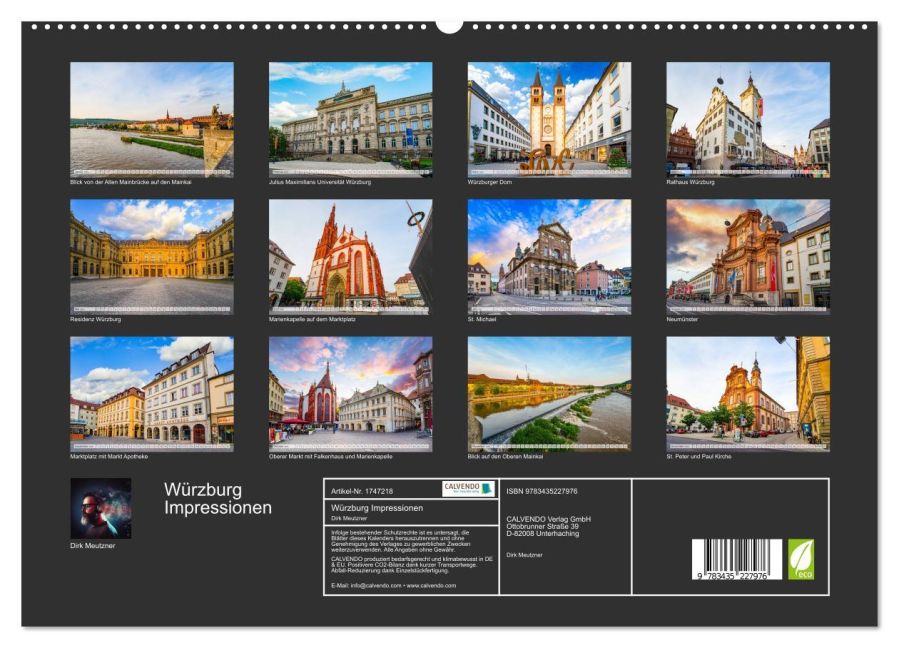Open the Oberen Mainkai river photo
The image size is (899, 648).
pos(549,393)
